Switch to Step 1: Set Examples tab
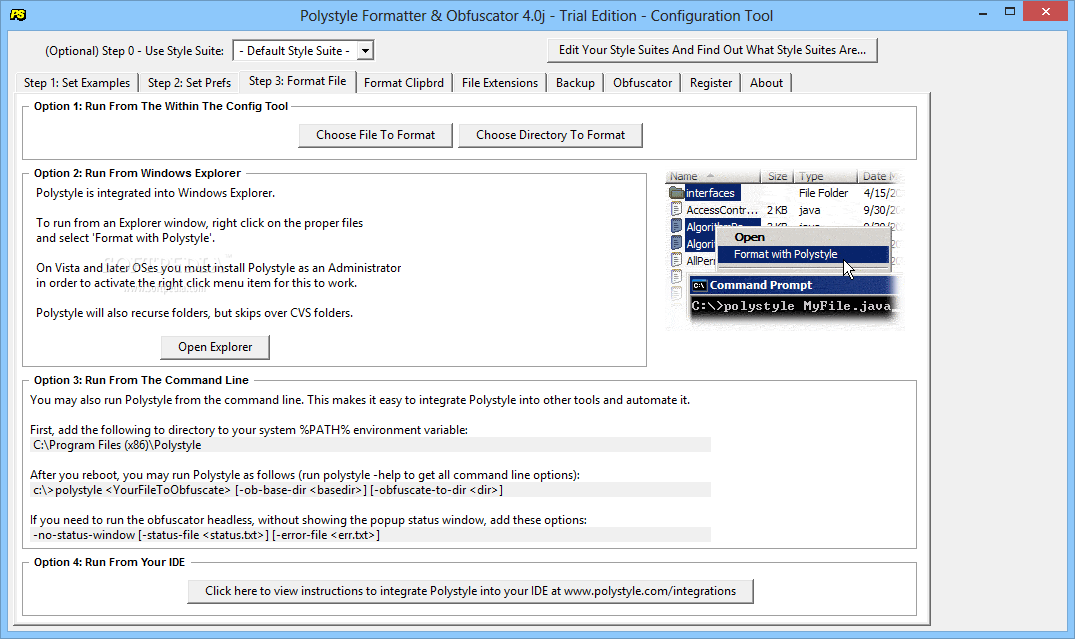The height and width of the screenshot is (639, 1075). [x=77, y=83]
